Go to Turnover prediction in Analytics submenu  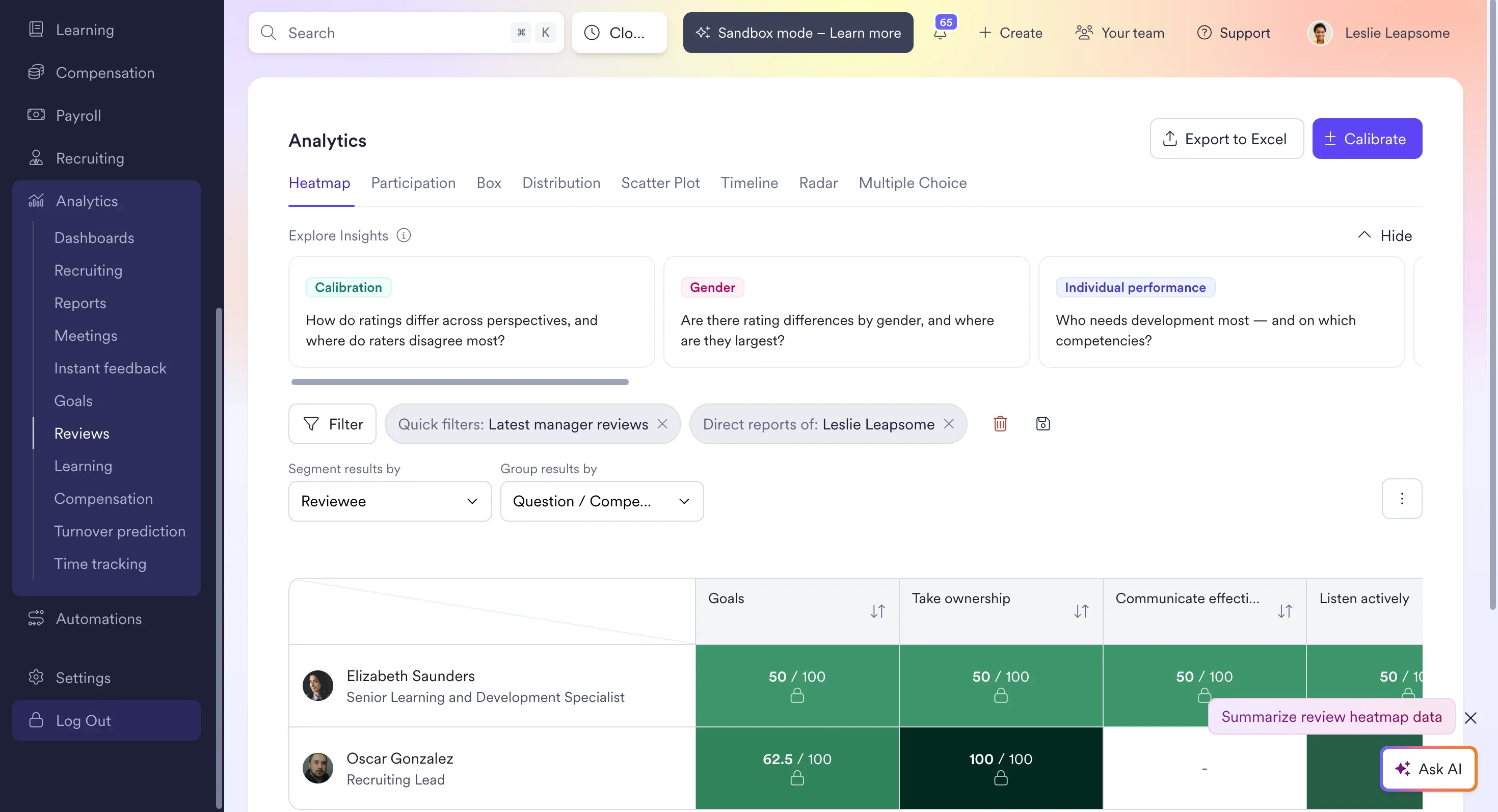(119, 531)
